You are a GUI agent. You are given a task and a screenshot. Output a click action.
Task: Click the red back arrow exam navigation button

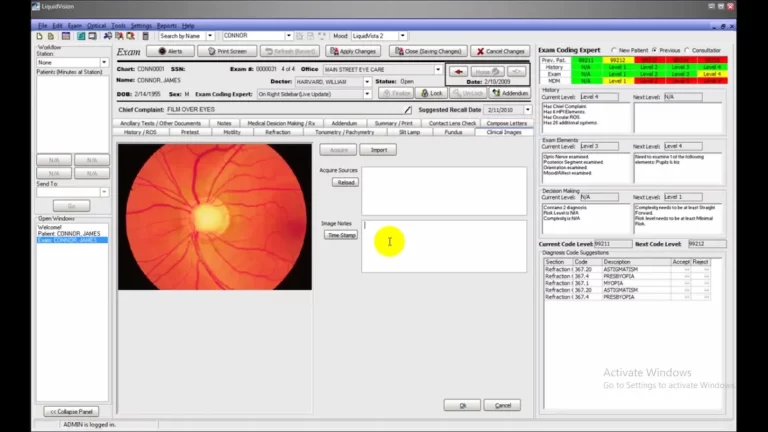point(458,72)
